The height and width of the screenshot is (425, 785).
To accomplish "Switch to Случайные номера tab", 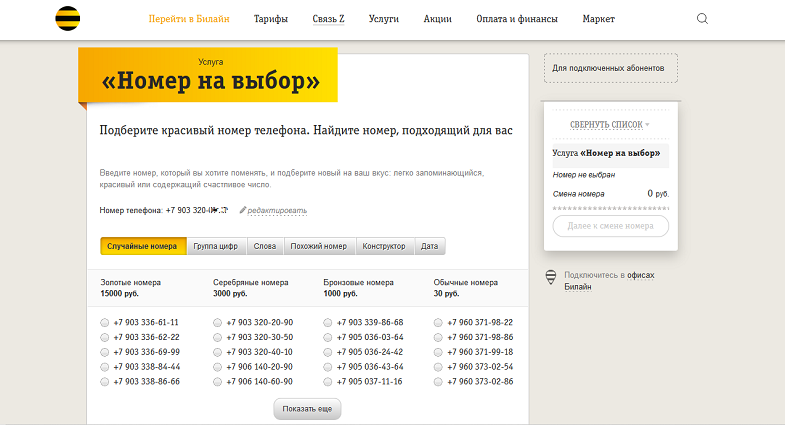I will coord(143,246).
